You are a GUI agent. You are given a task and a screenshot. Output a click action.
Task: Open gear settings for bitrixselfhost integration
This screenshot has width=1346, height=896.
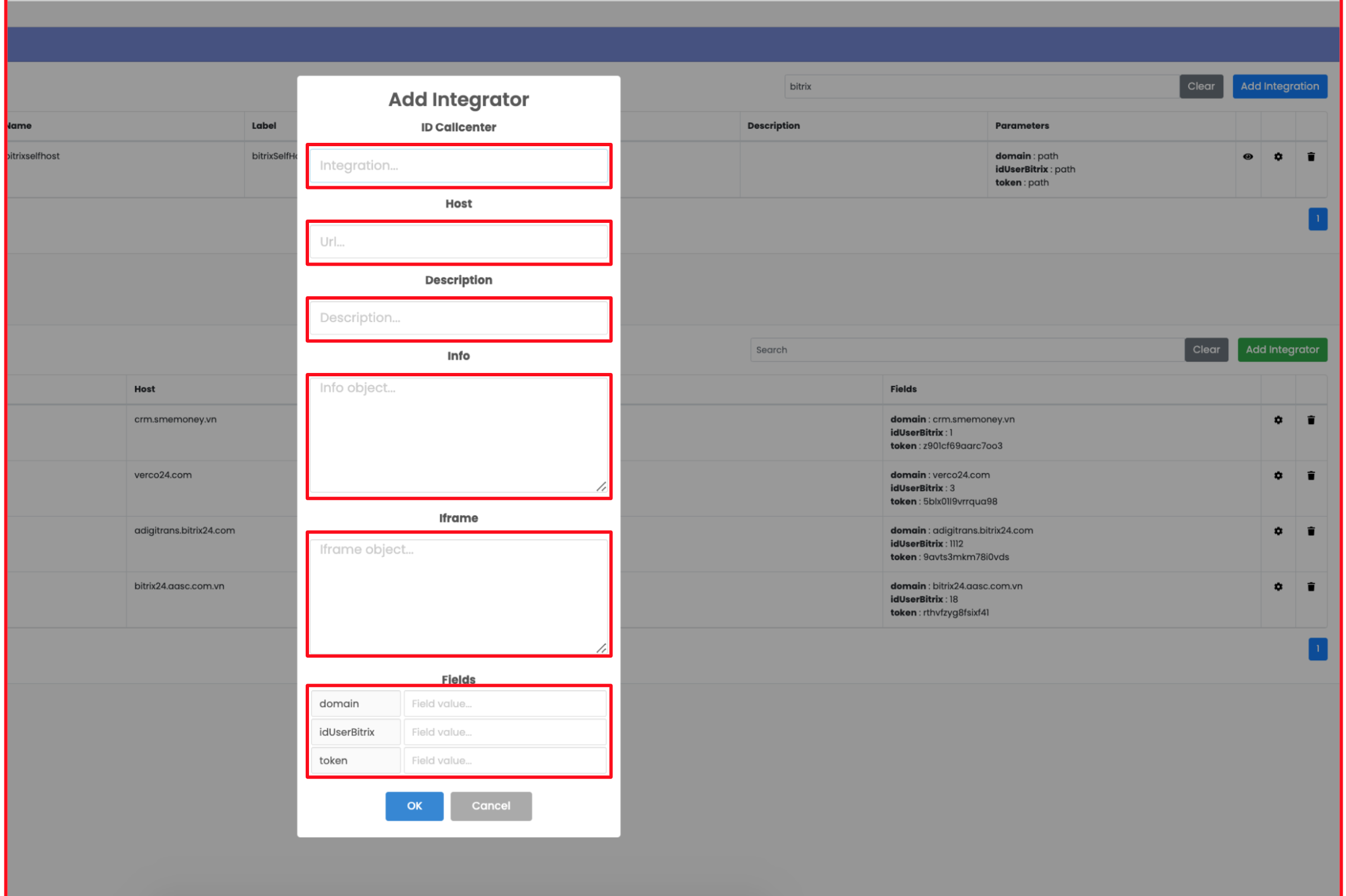1278,157
